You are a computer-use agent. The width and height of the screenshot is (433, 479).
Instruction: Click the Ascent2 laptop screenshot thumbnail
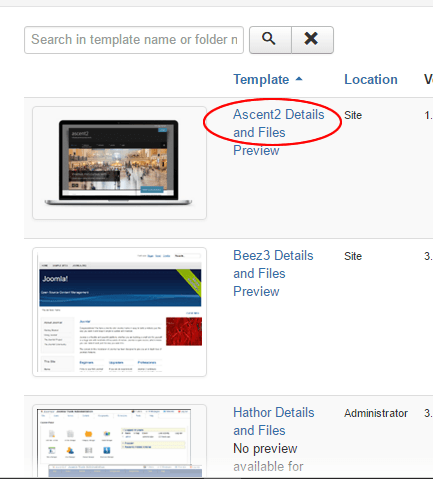click(x=119, y=163)
